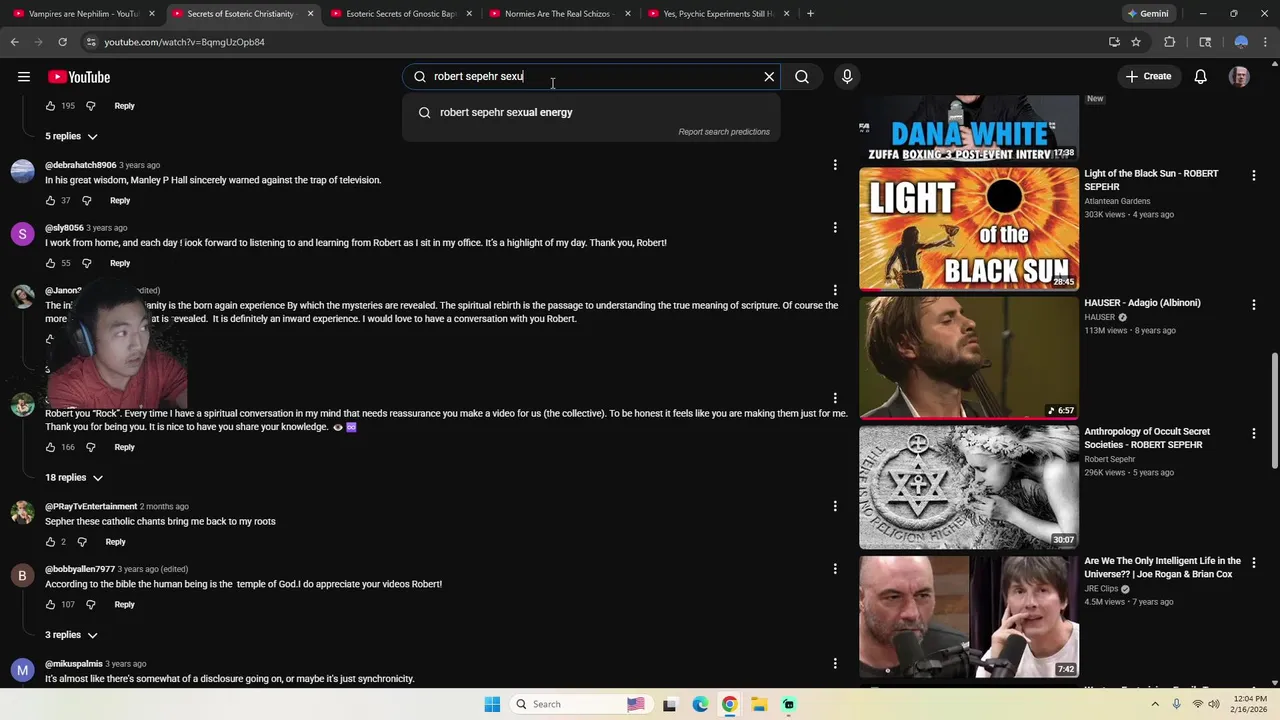Dislike the comment by @sly8056
The width and height of the screenshot is (1280, 720).
click(x=86, y=264)
